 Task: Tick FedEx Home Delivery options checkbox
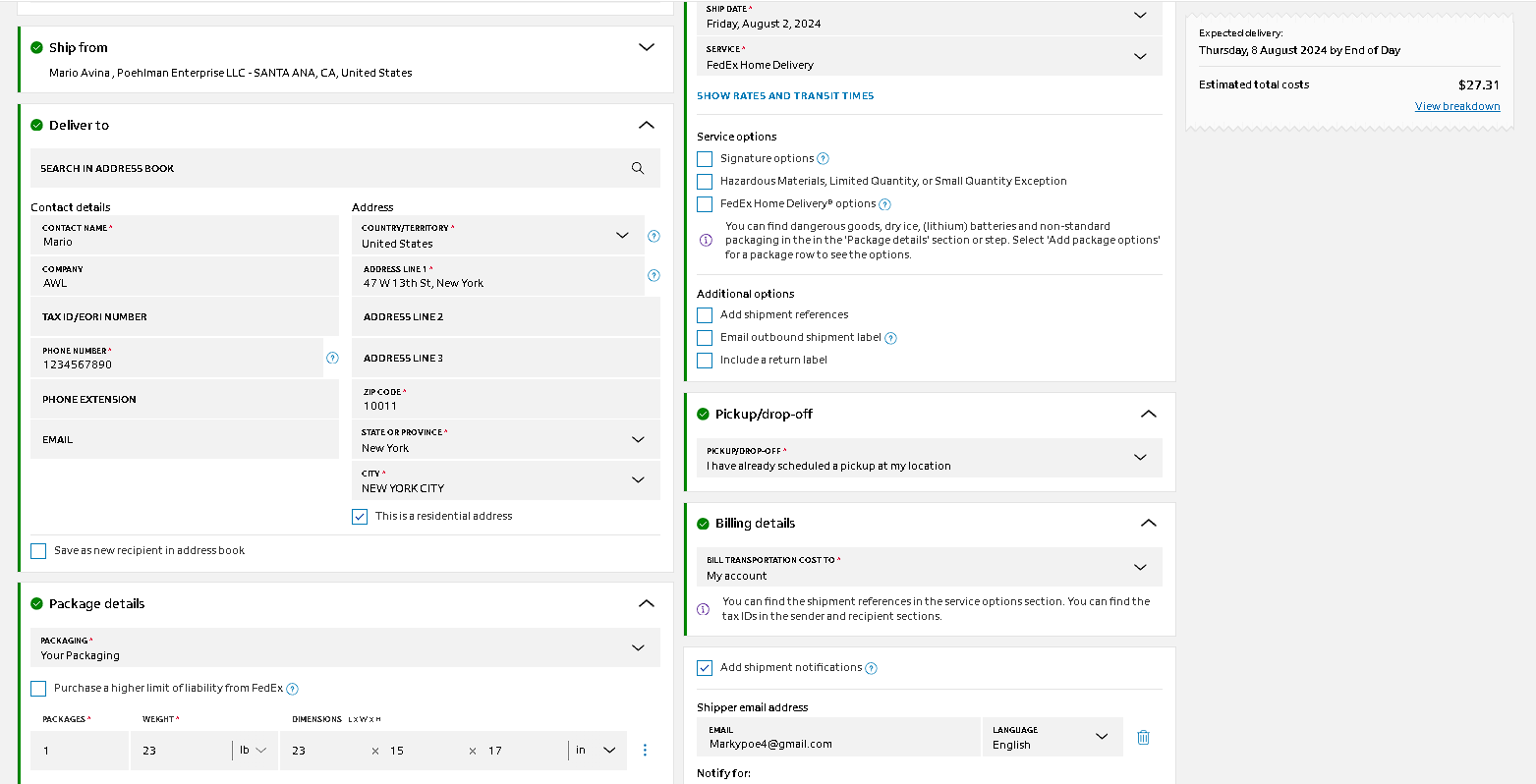705,204
